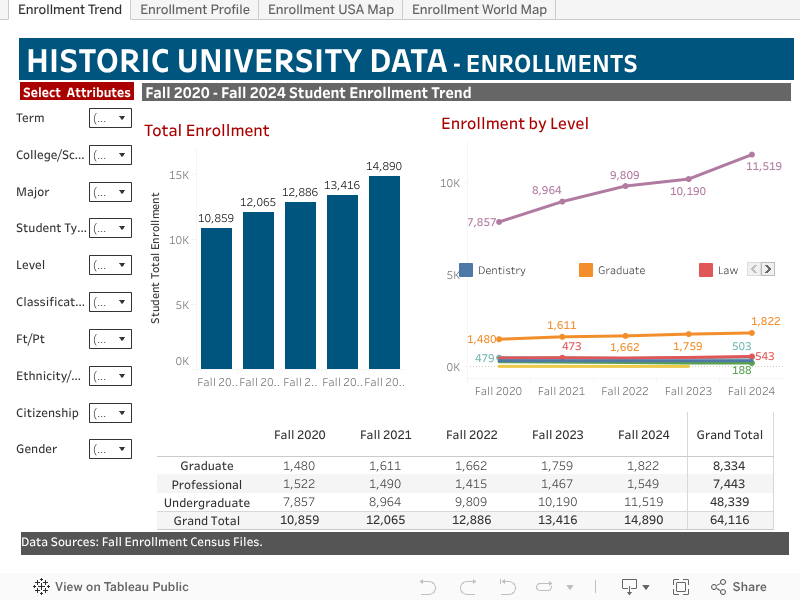Click the Full Screen icon
Screen dimensions: 800x600
pyautogui.click(x=681, y=587)
